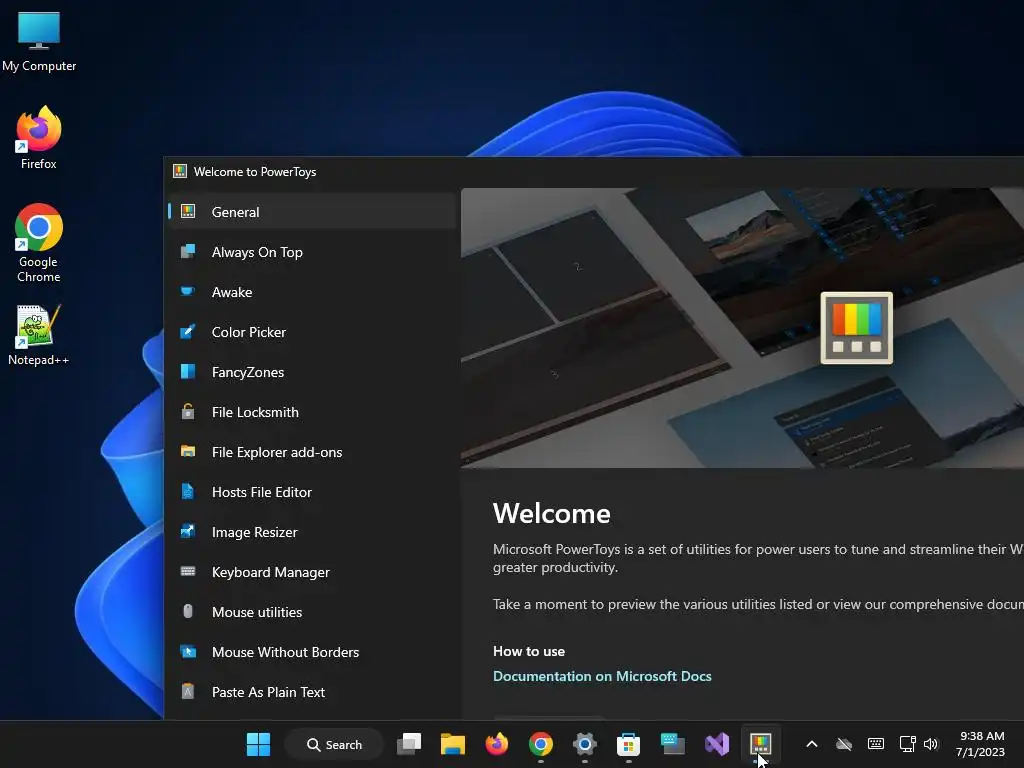Open Color Picker welcome page
The image size is (1024, 768).
click(x=312, y=332)
